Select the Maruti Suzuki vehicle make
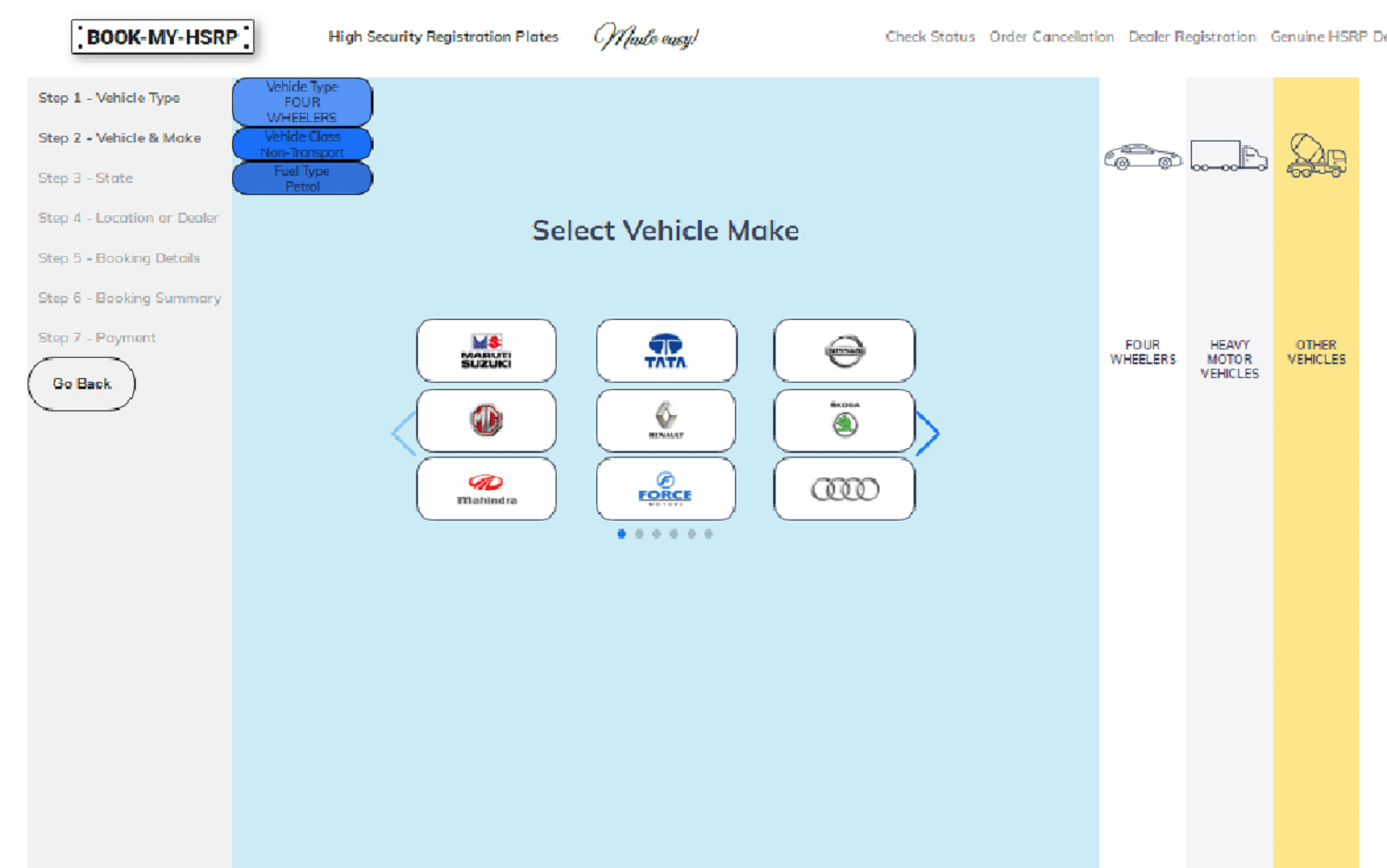1387x868 pixels. (485, 351)
